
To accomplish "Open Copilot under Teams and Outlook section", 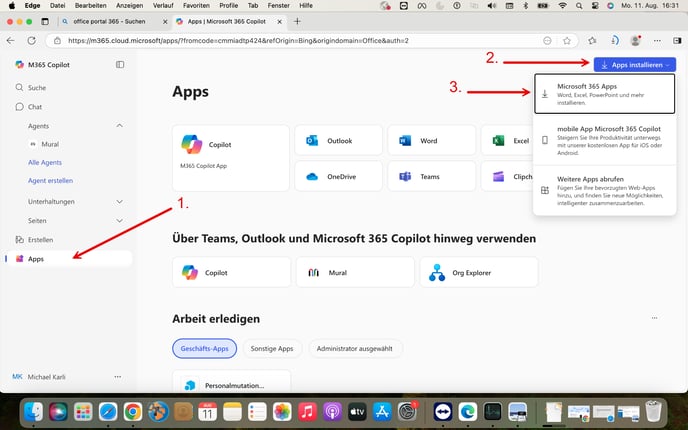I will click(x=231, y=272).
